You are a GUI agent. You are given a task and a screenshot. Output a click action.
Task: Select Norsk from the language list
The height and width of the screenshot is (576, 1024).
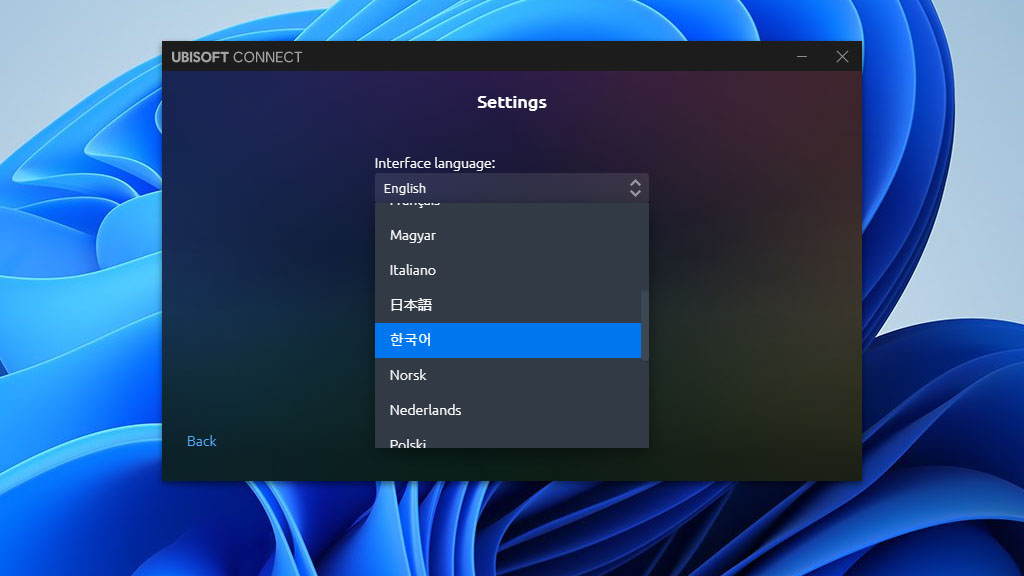click(508, 376)
